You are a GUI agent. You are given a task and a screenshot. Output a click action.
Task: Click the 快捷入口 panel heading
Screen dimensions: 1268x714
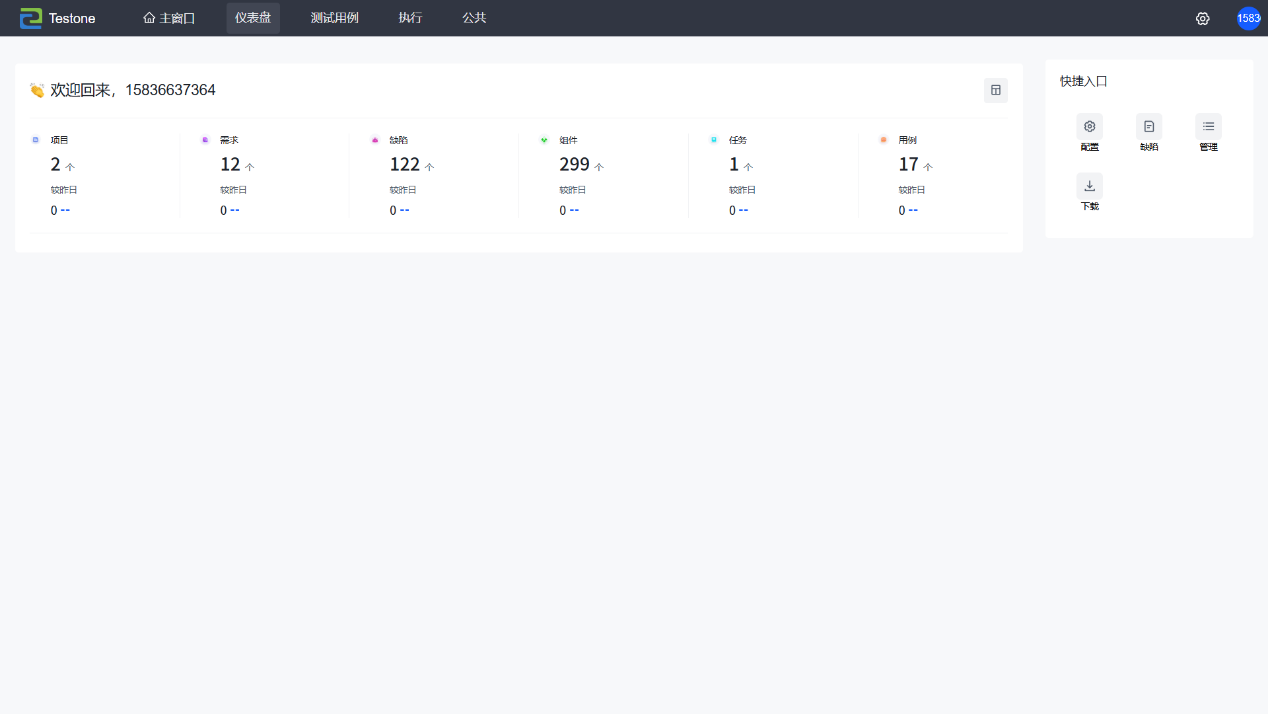[x=1084, y=81]
